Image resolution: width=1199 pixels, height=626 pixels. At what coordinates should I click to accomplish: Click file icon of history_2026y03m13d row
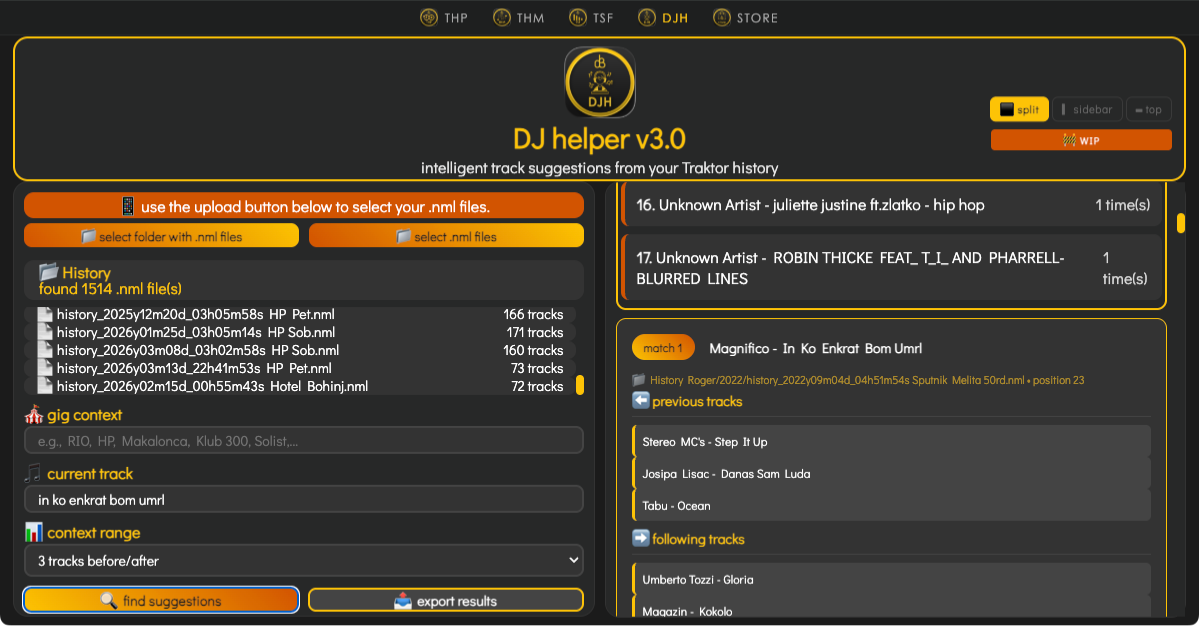click(x=45, y=368)
